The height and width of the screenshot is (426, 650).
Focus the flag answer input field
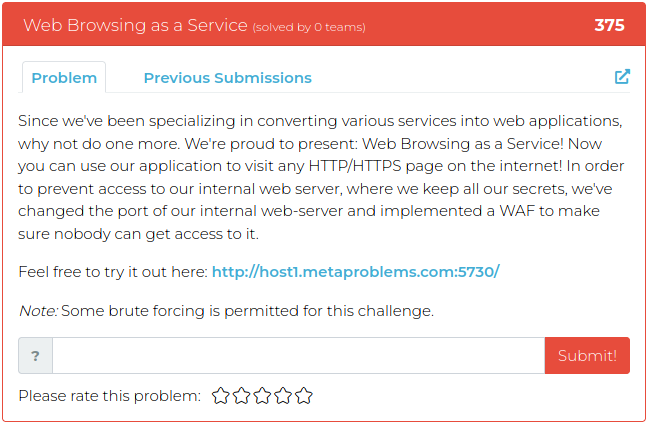[x=298, y=355]
